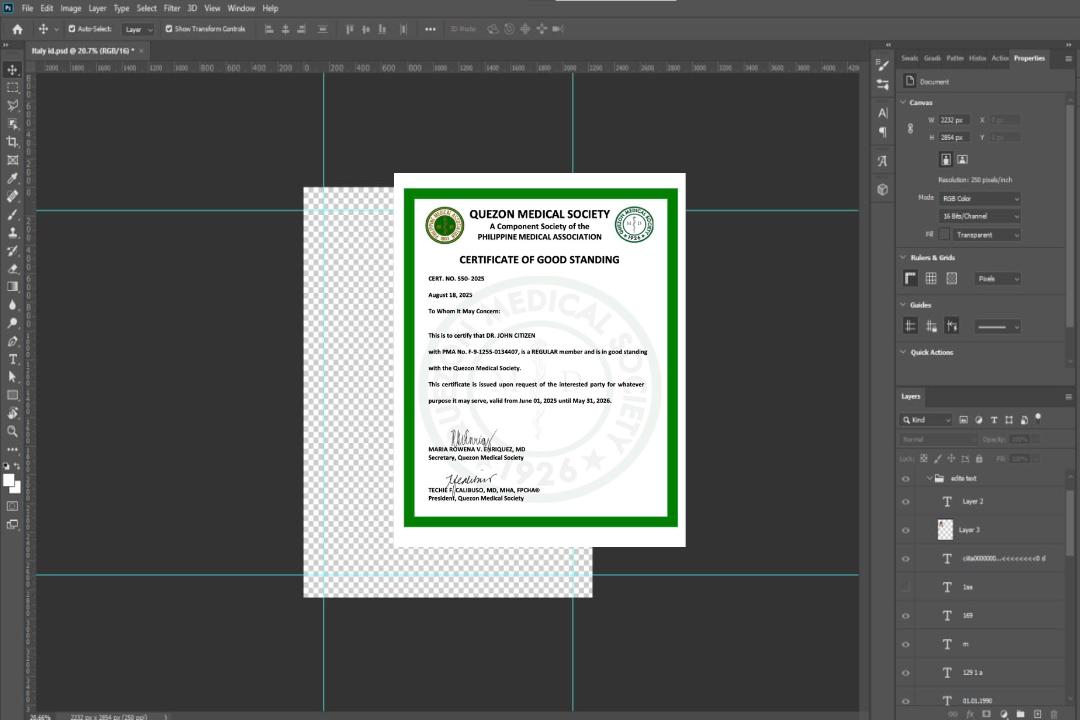Select the Rectangle shape tool

tap(12, 395)
